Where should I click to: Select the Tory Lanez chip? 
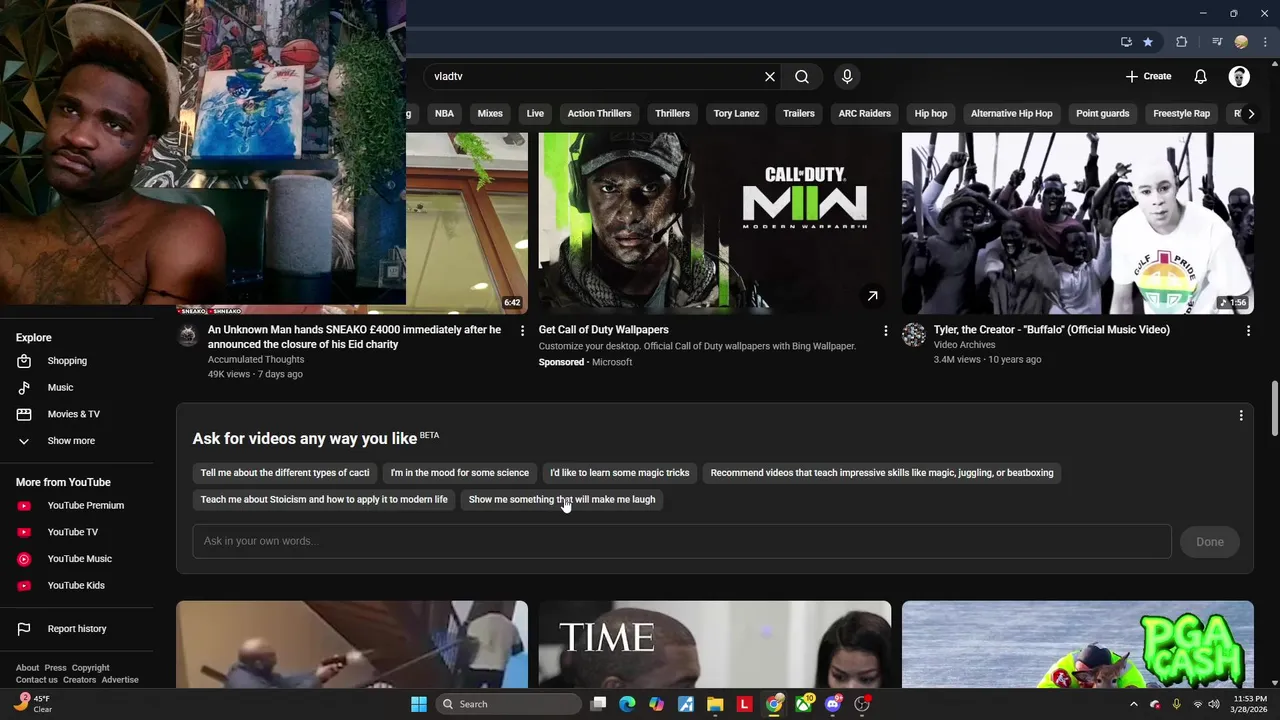736,113
